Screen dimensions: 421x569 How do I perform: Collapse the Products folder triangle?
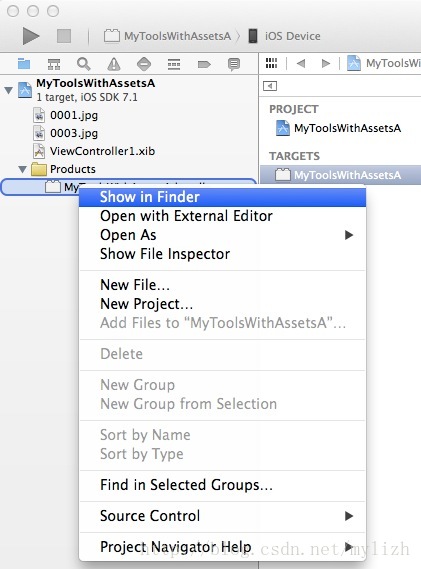[23, 169]
